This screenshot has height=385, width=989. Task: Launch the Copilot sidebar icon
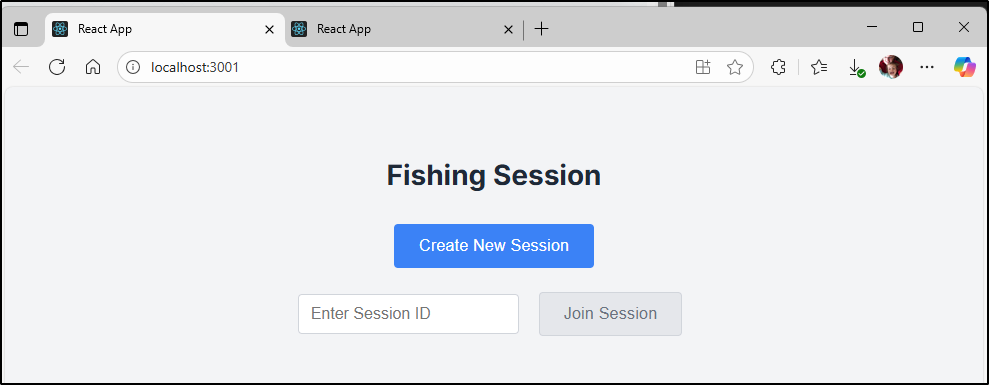coord(964,67)
